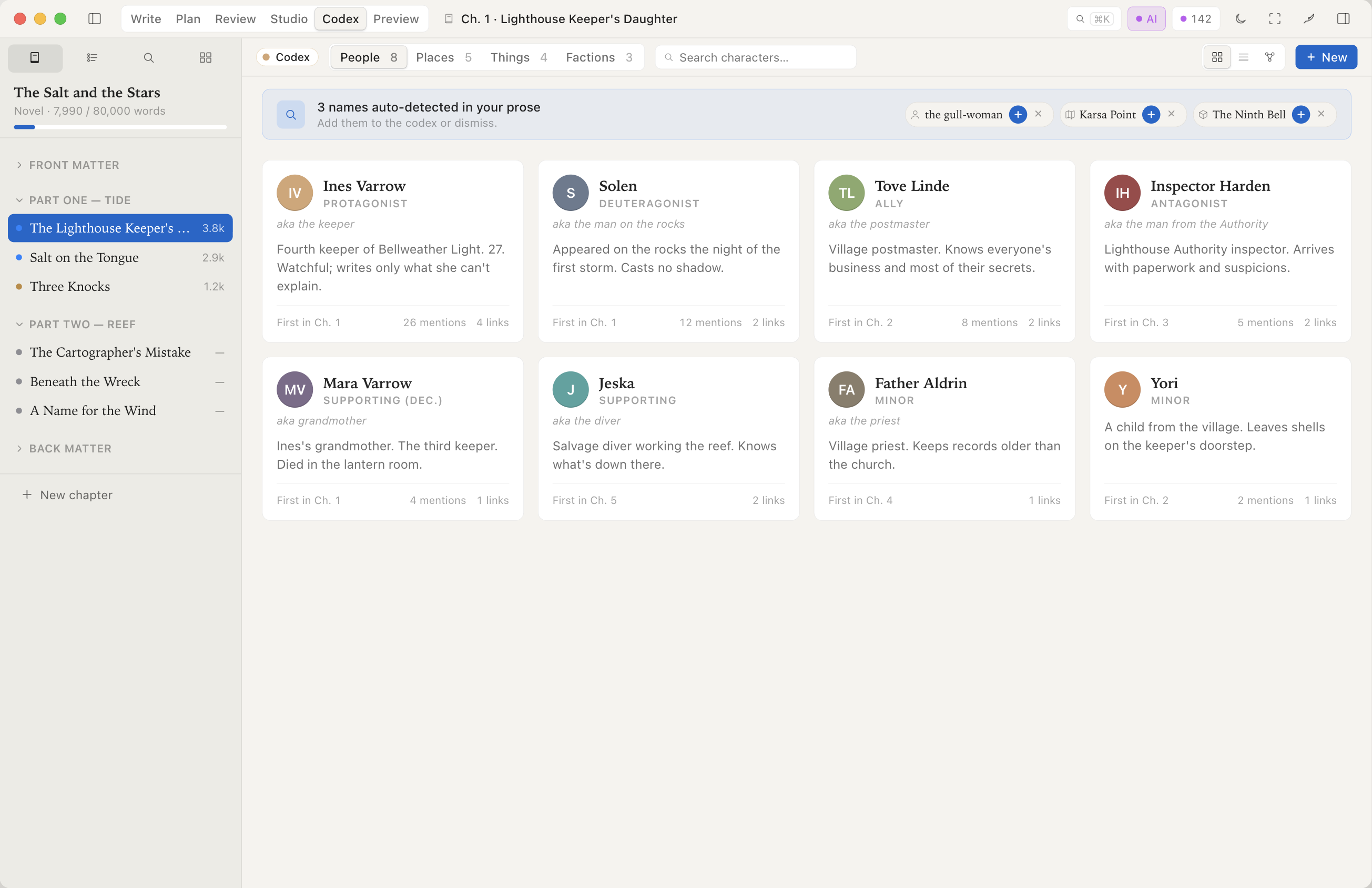Click the quill feather icon

[1309, 18]
